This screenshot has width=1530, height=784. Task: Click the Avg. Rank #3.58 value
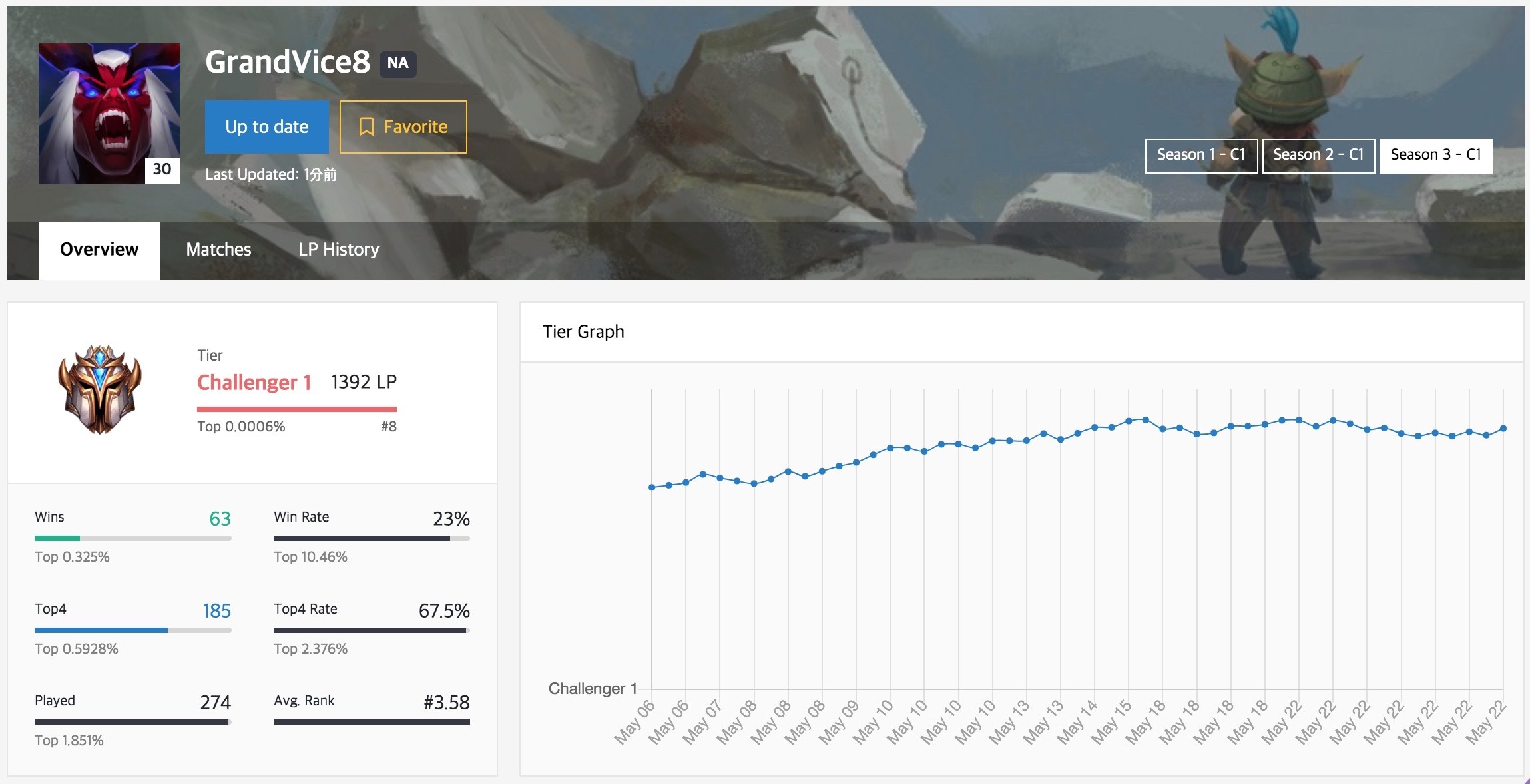tap(447, 703)
